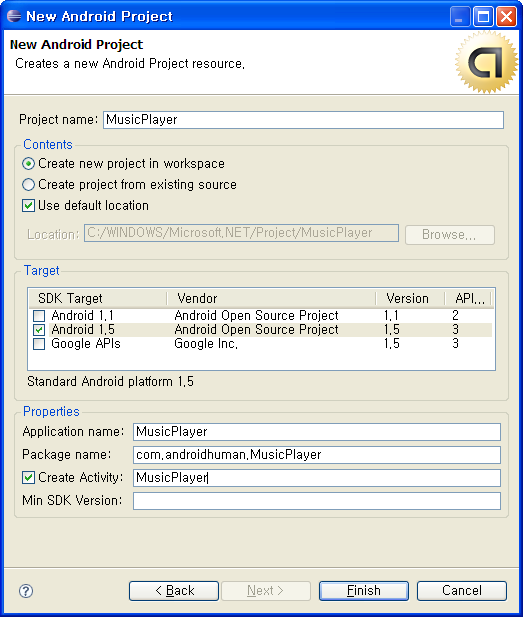Viewport: 523px width, 617px height.
Task: Uncheck the Android 1.5 SDK target
Action: [x=39, y=330]
